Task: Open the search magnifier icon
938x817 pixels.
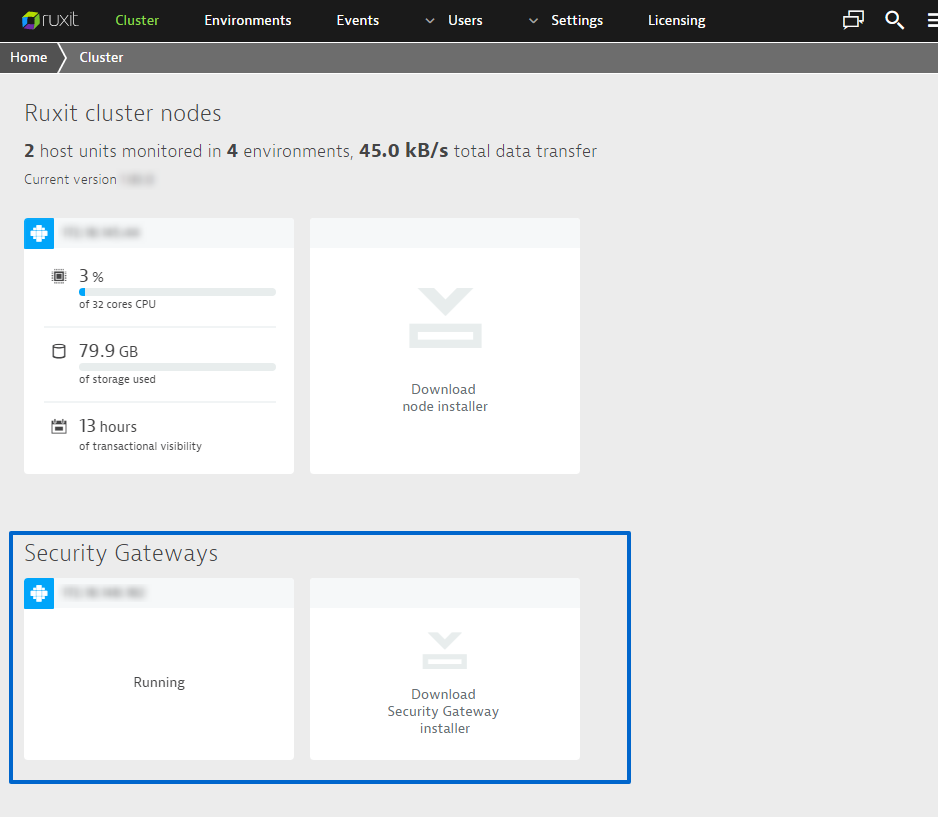Action: click(894, 20)
